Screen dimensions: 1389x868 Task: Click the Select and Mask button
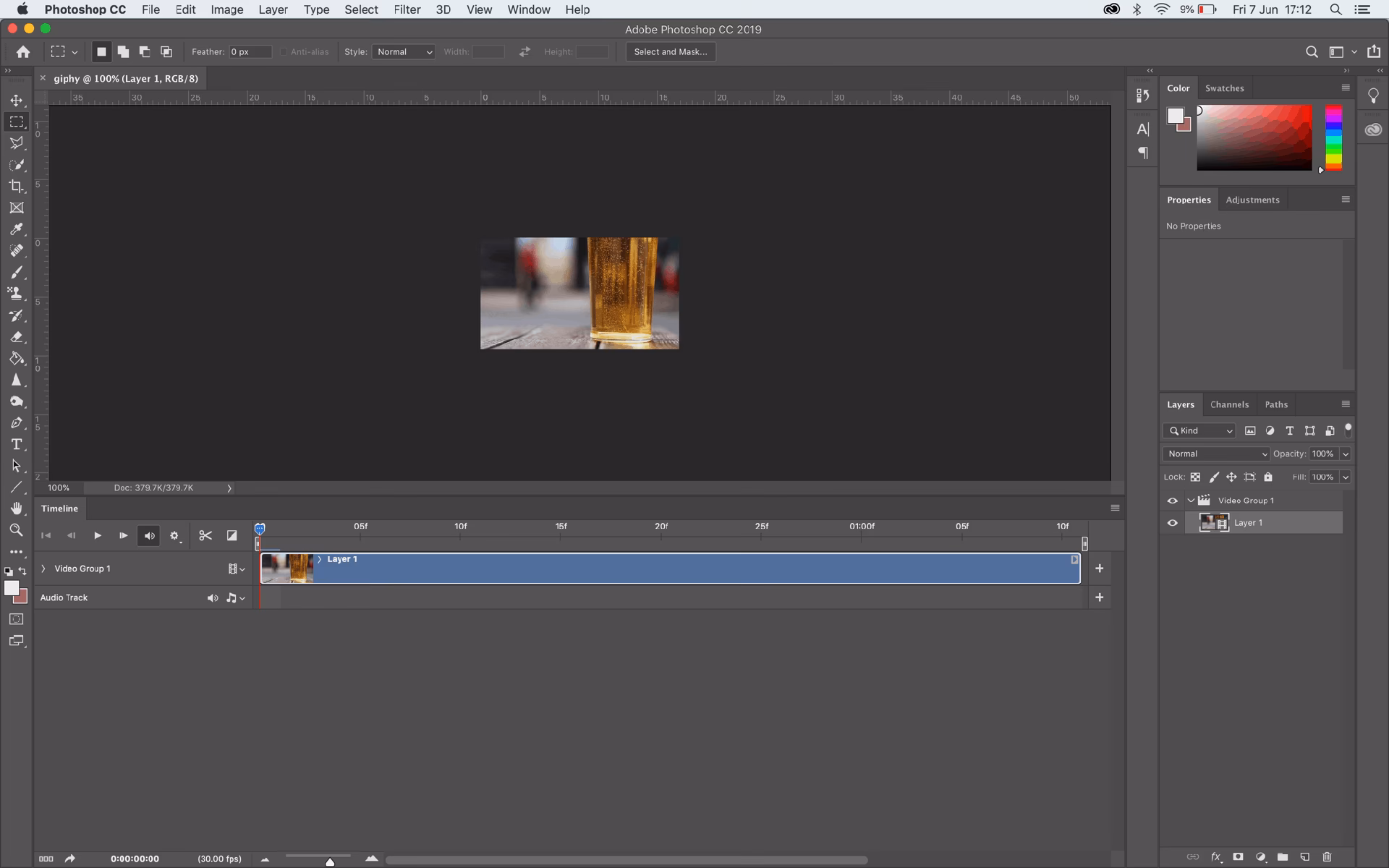[669, 51]
